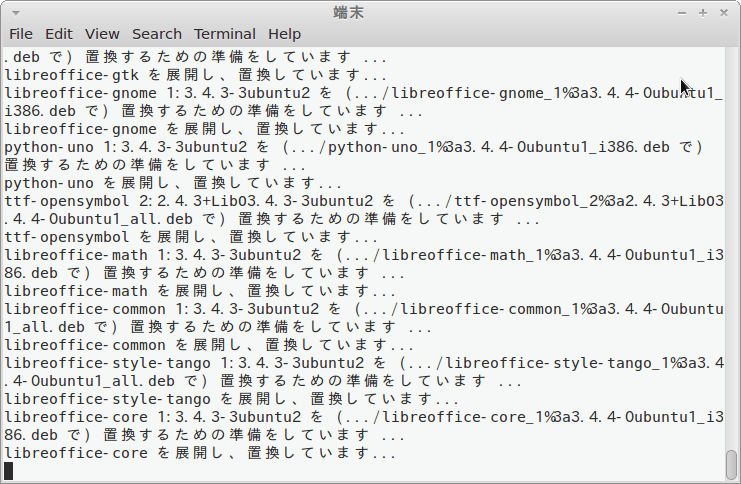
Task: Click line 'ttf-opensymbol を展開し、置換しています...'
Action: pyautogui.click(x=191, y=237)
